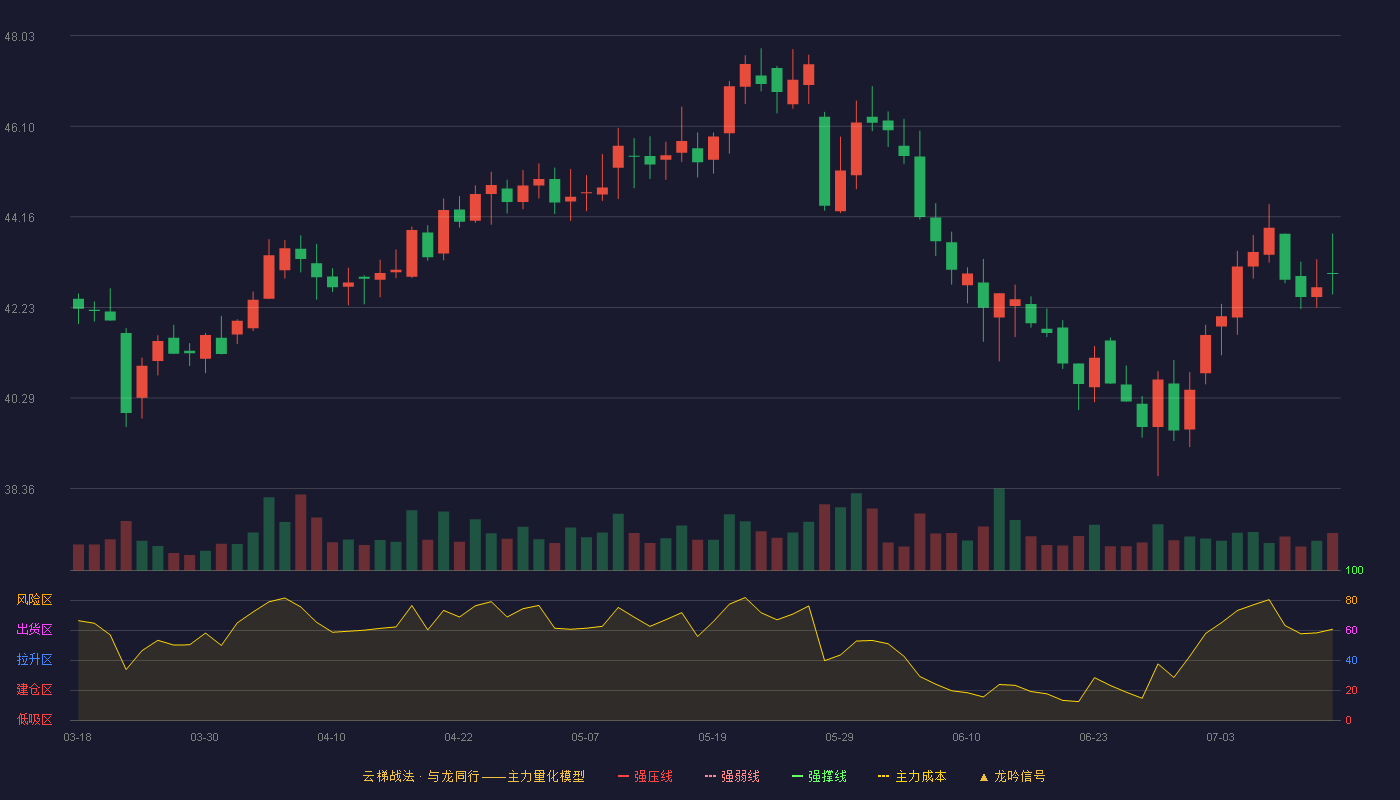Click the 低吸区 zone label
1400x800 pixels.
pyautogui.click(x=34, y=719)
